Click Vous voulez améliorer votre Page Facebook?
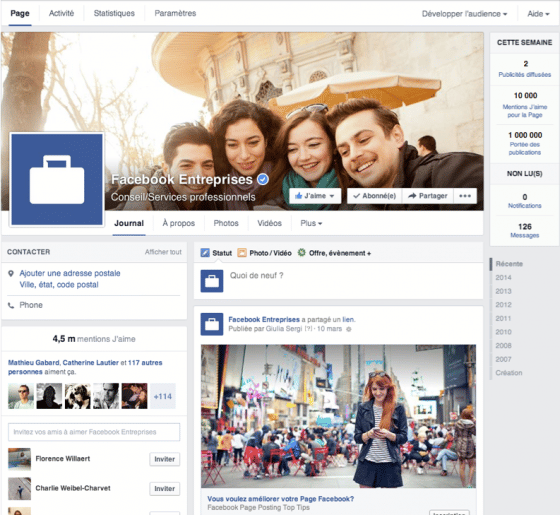Image resolution: width=560 pixels, height=515 pixels. coord(281,499)
